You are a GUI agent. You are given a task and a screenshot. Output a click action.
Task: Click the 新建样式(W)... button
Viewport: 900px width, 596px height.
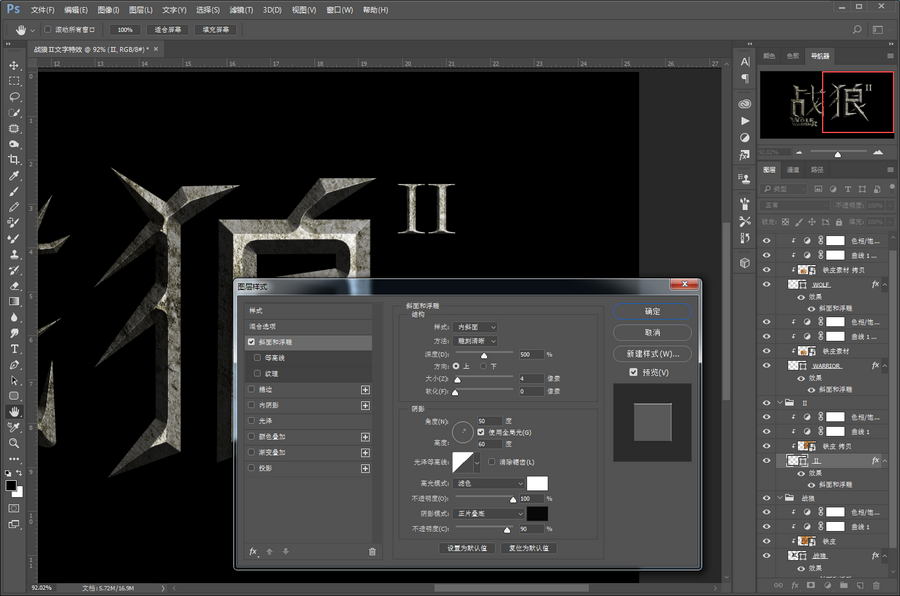(x=652, y=353)
